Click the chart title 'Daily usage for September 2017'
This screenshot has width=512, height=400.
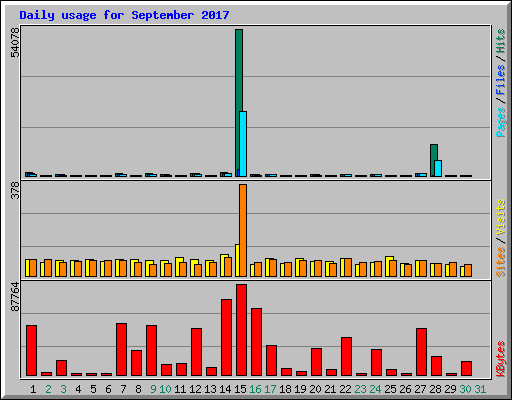point(124,15)
